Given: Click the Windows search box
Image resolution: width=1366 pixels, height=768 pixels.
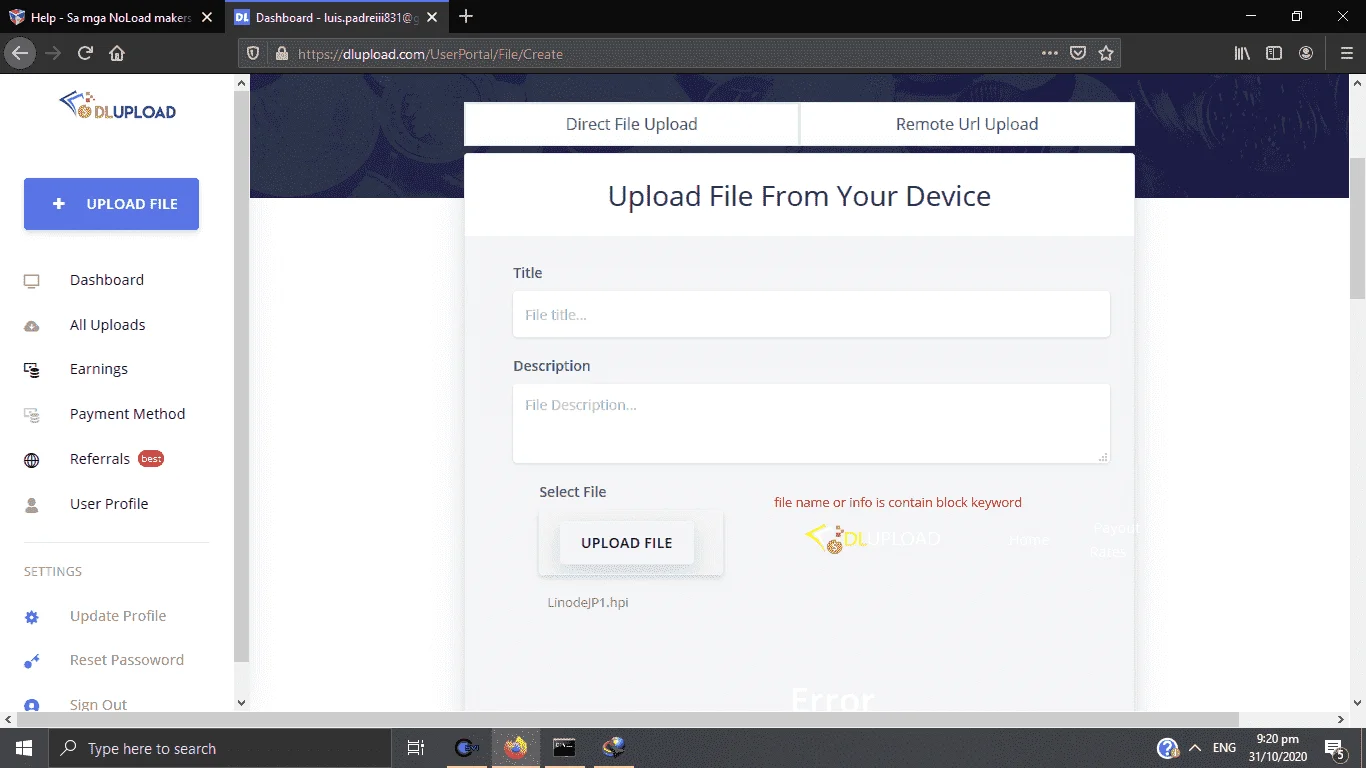Looking at the screenshot, I should [219, 748].
